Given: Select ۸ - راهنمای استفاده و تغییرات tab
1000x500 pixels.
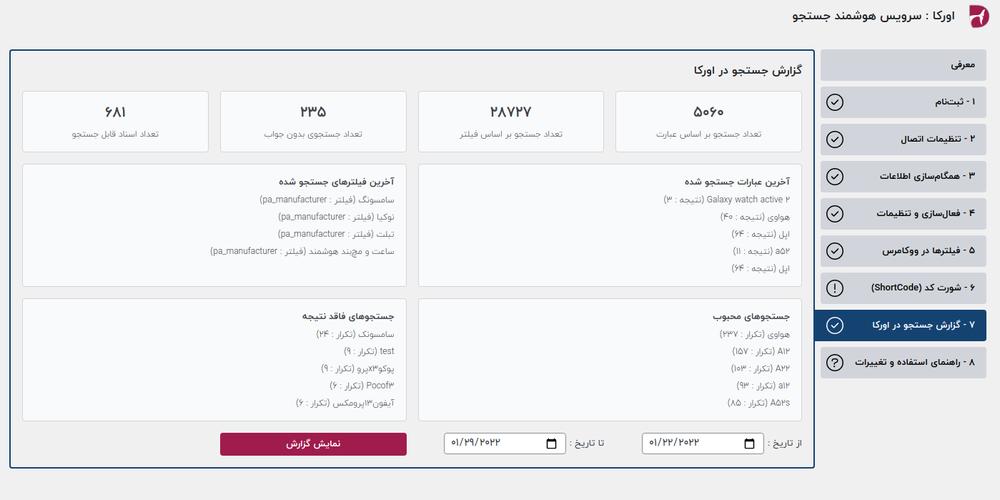Looking at the screenshot, I should pos(903,363).
